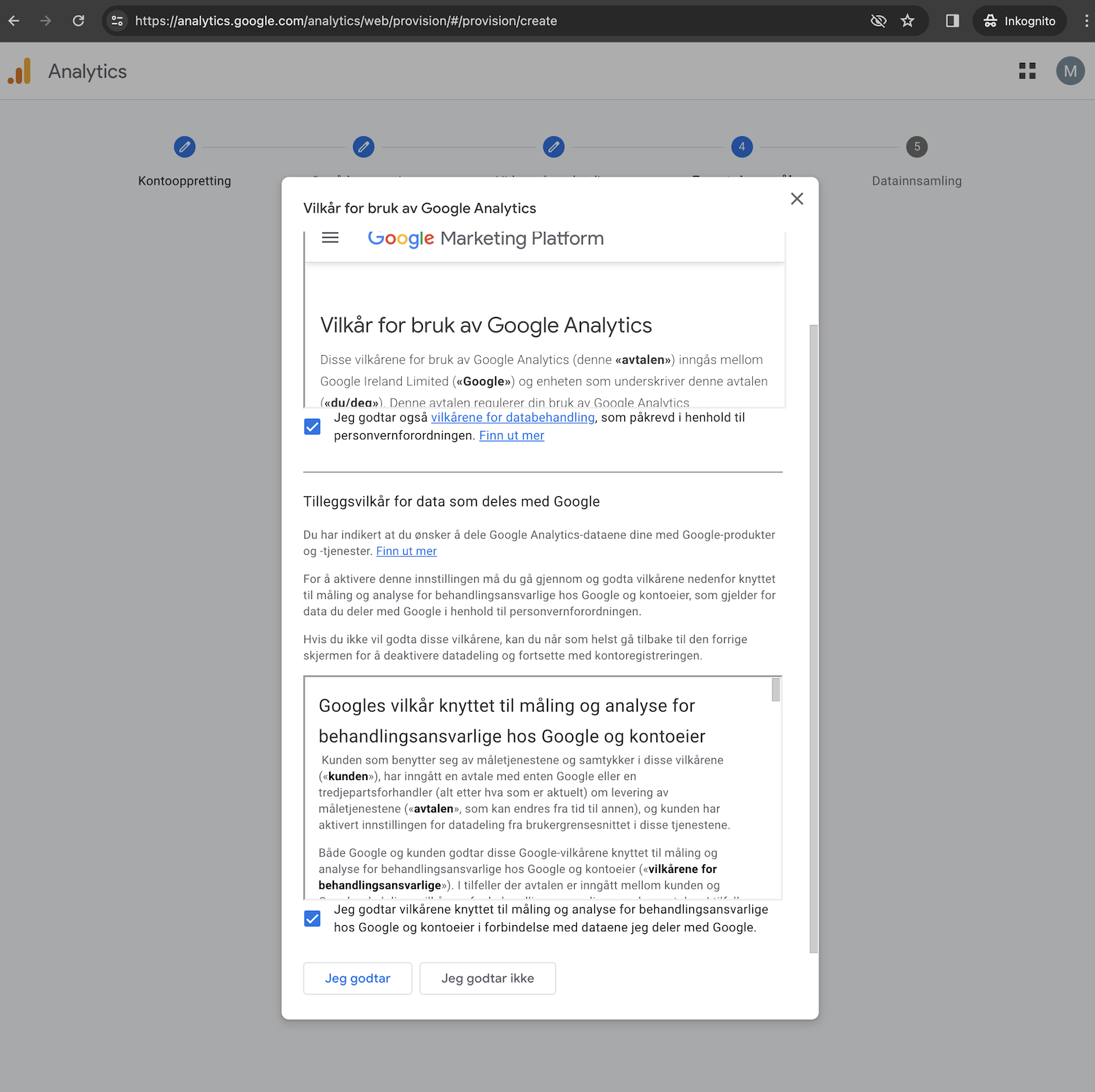1095x1092 pixels.
Task: Click heading Tilleggsvilkår for data som deles med Google
Action: pos(452,502)
